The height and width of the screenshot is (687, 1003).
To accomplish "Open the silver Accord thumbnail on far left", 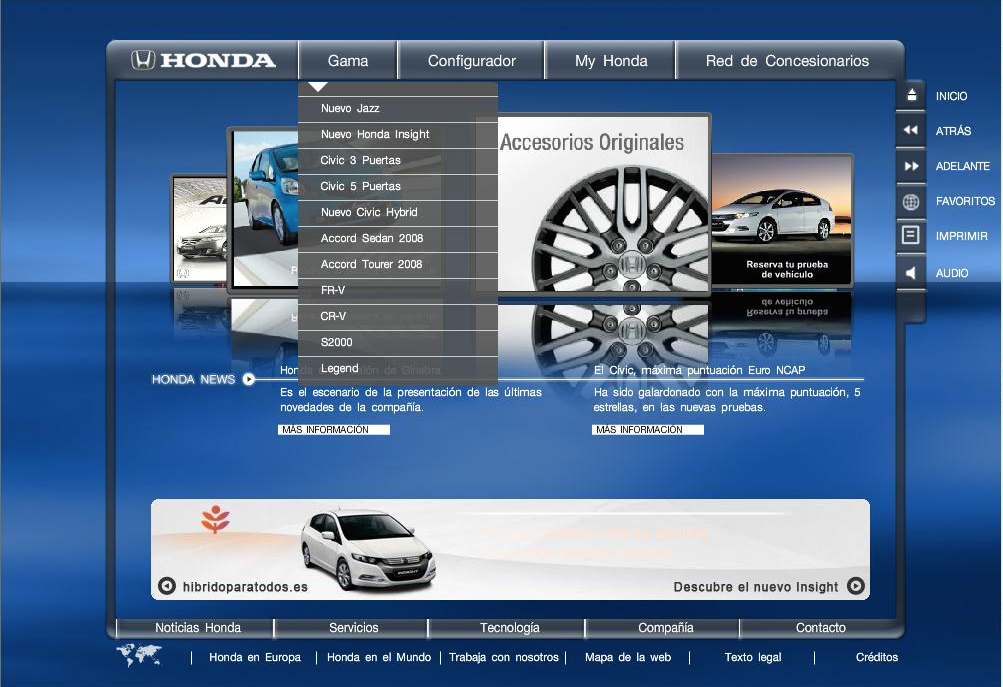I will pos(200,229).
